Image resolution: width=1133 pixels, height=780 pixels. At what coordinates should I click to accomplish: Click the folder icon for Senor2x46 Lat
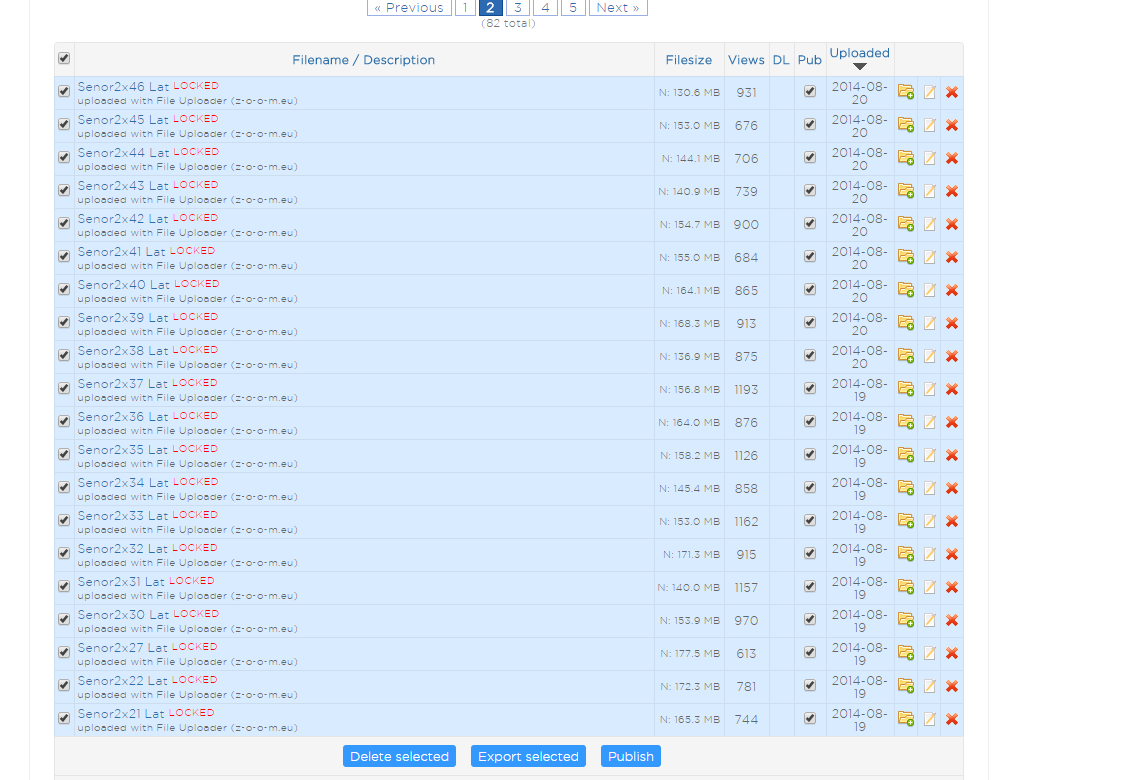click(906, 92)
